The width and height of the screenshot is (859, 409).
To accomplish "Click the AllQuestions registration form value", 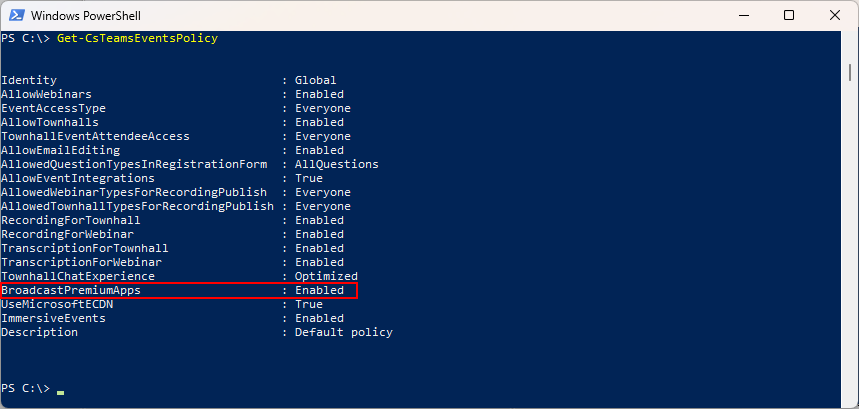I will point(336,164).
